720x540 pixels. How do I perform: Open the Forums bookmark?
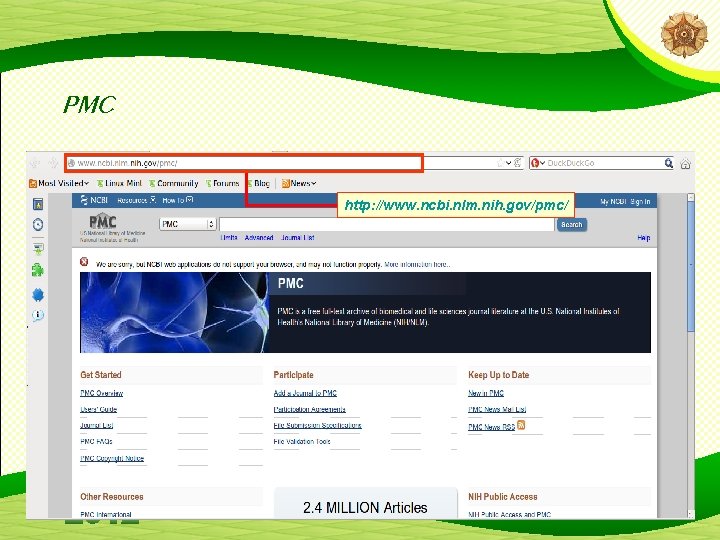[222, 183]
